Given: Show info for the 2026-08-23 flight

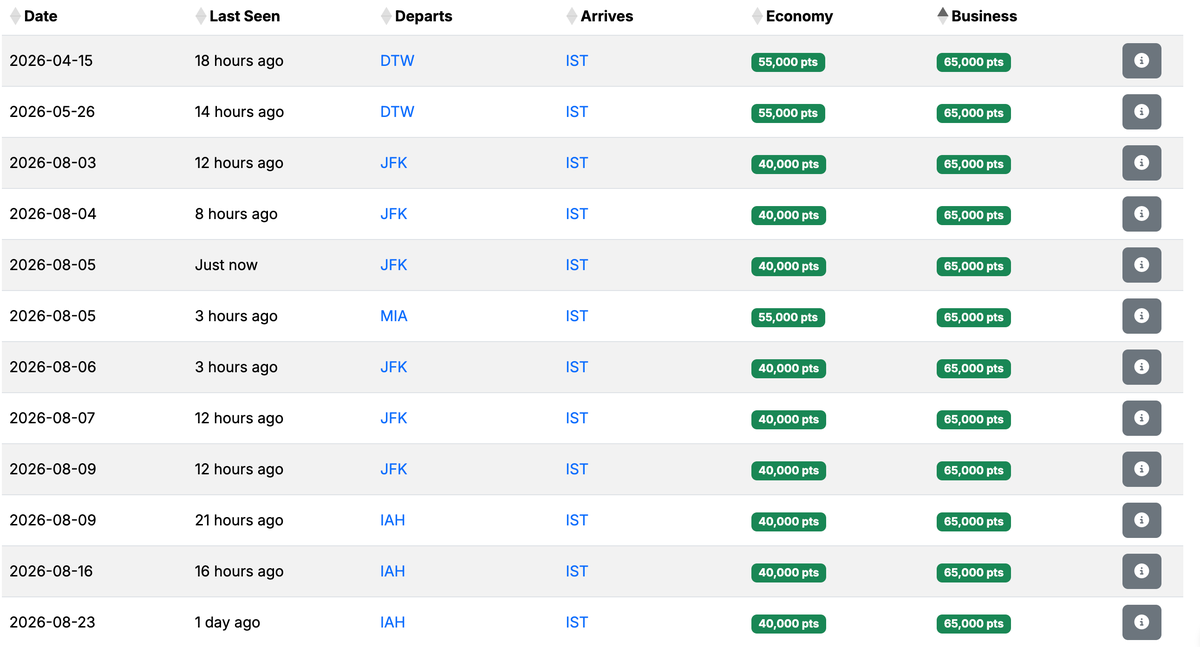Looking at the screenshot, I should click(x=1141, y=622).
